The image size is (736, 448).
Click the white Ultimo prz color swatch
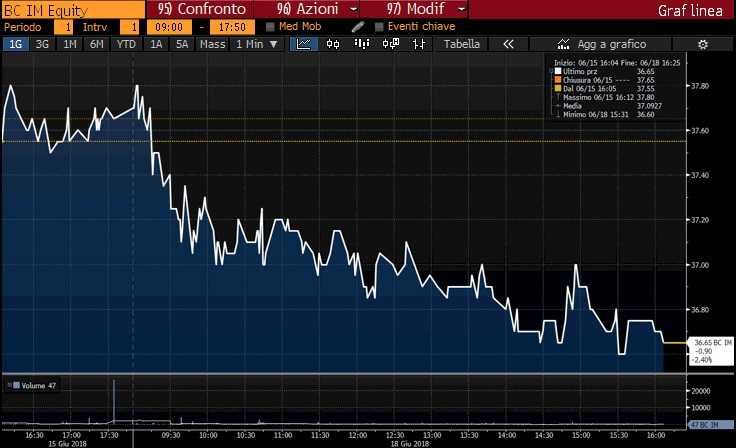point(558,71)
